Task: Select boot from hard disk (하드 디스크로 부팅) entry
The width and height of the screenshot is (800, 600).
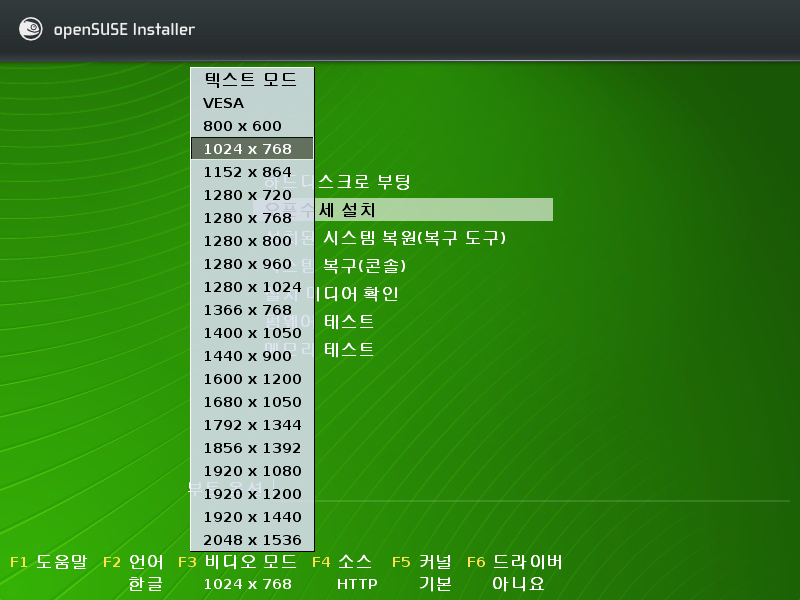Action: tap(363, 182)
